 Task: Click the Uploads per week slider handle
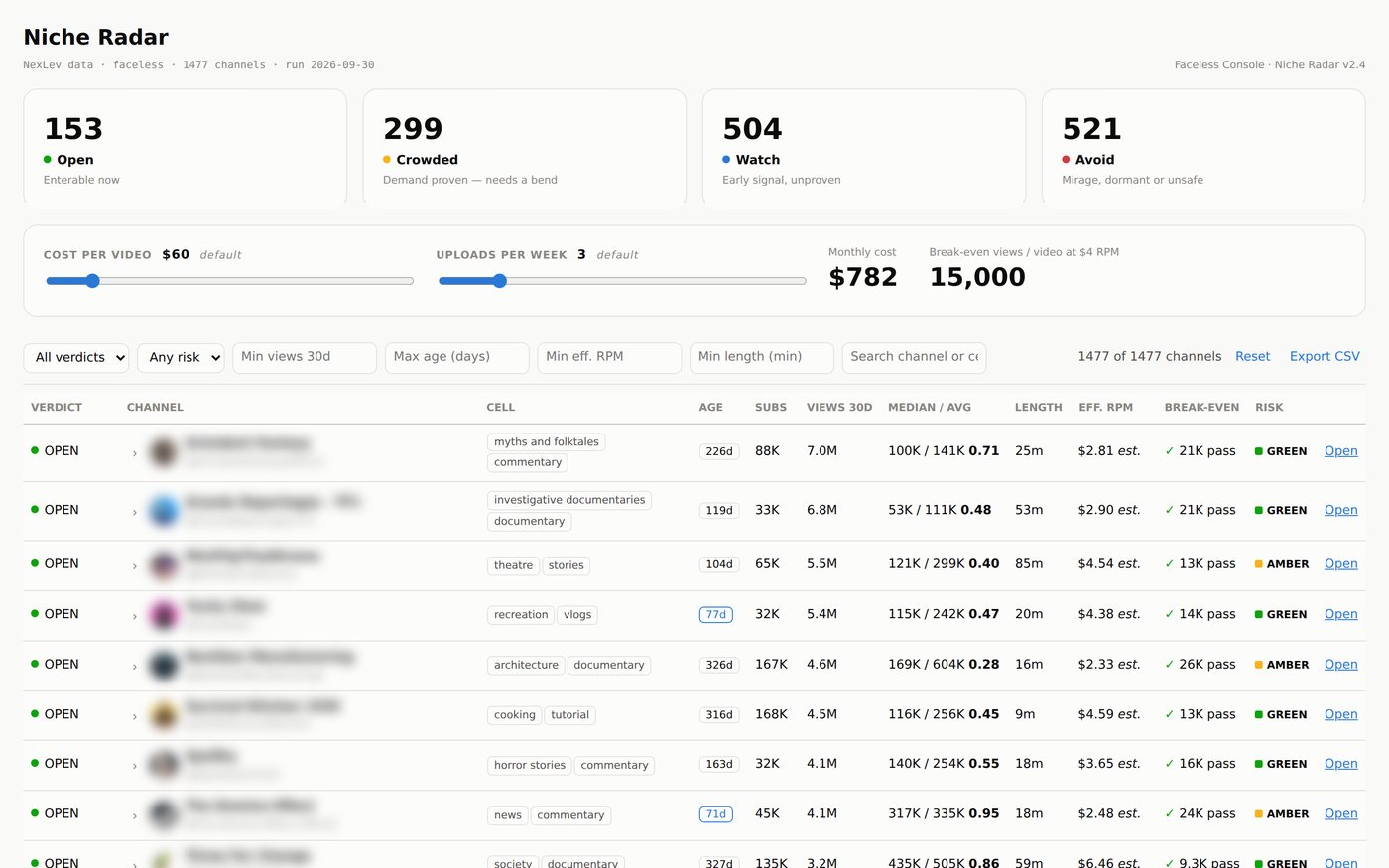500,281
